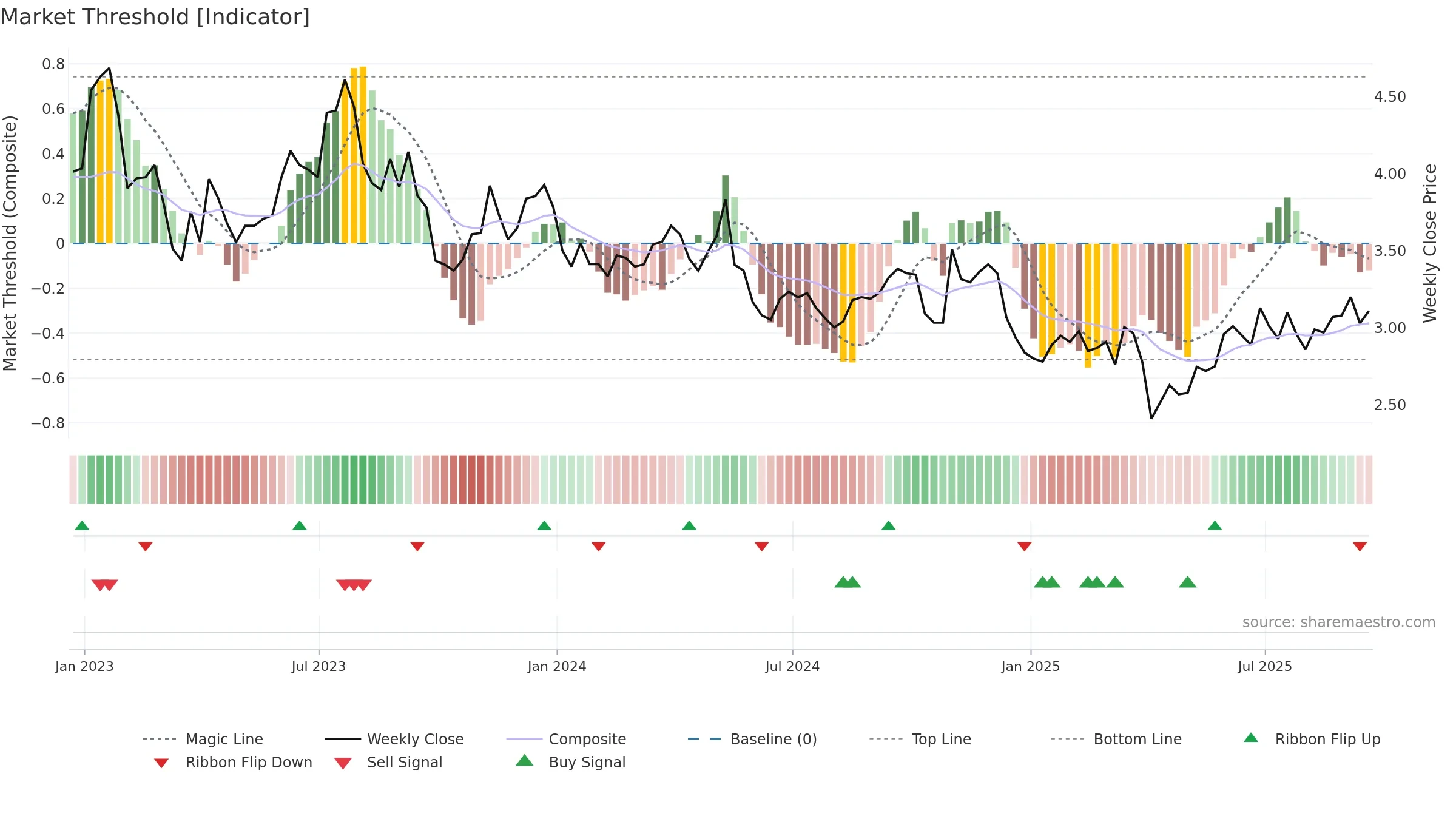1456x819 pixels.
Task: Click the Jul 2024 axis label
Action: (x=792, y=666)
